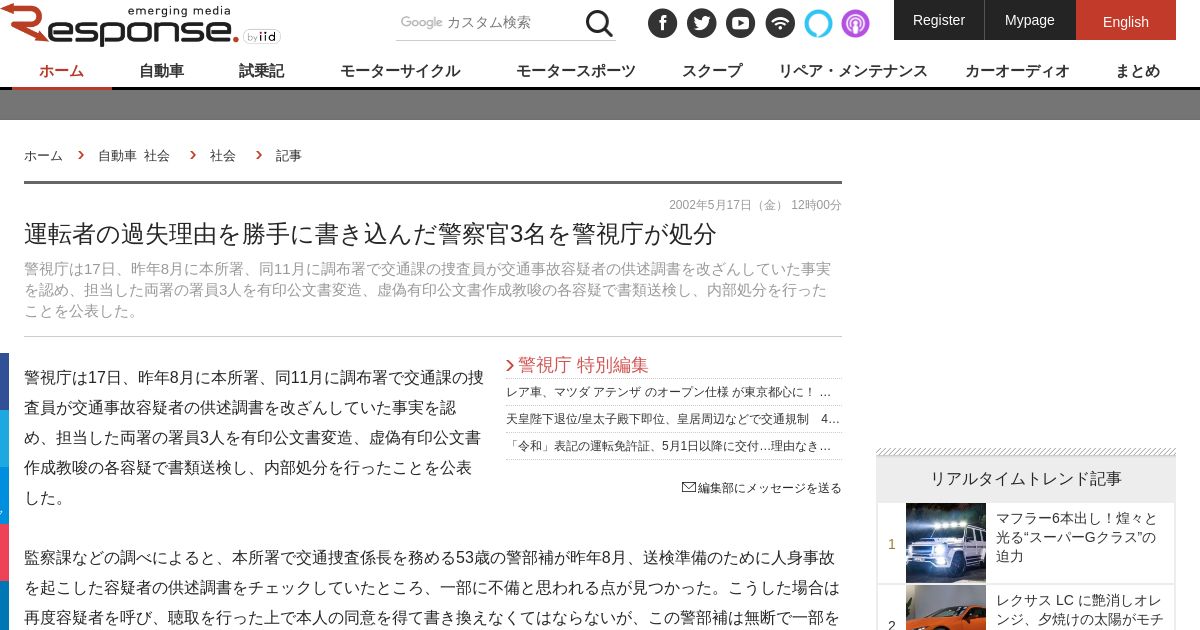
Task: Open the RSS feed icon
Action: tap(780, 23)
